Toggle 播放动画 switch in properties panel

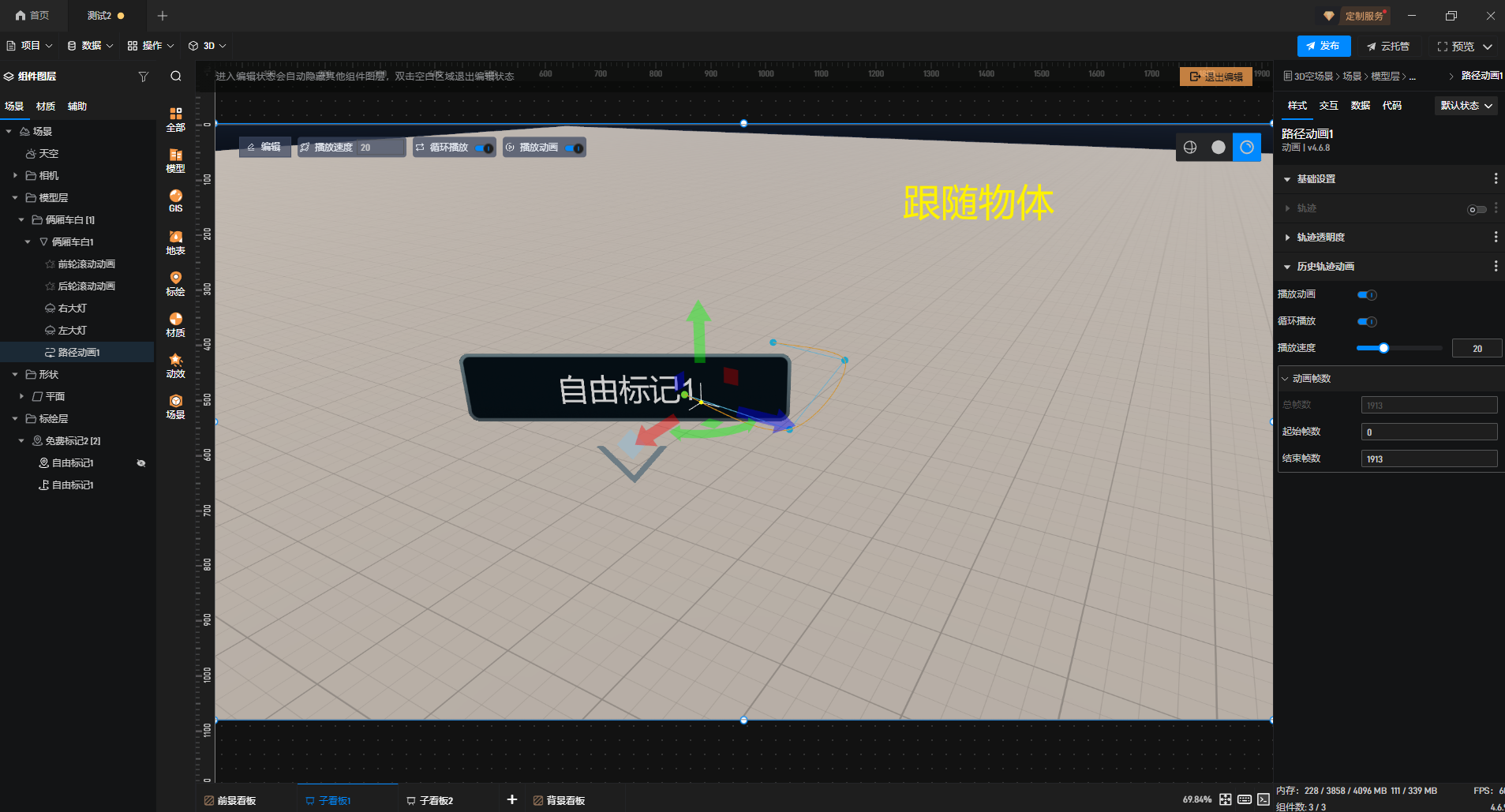point(1367,295)
